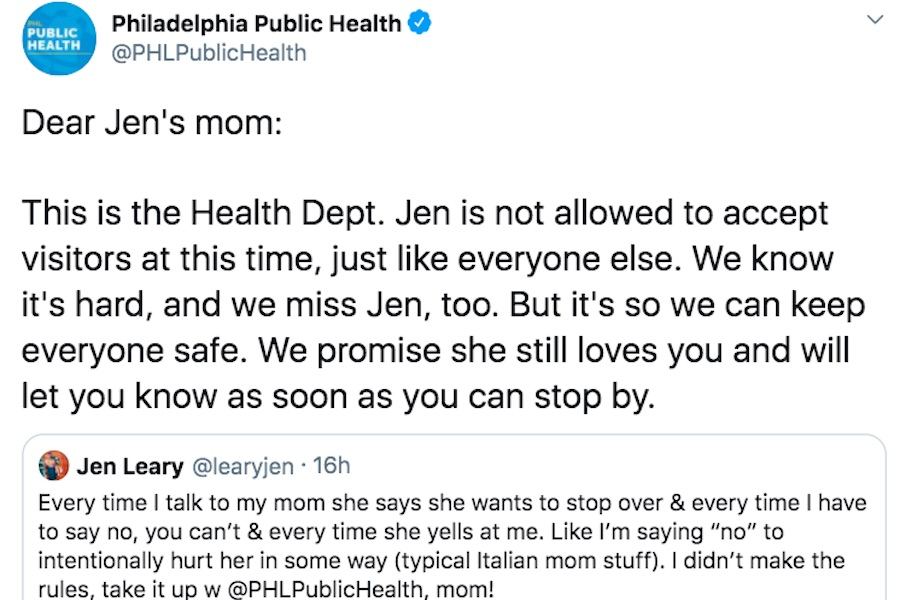The image size is (900, 600).
Task: Click the blue verified badge checkmark
Action: pyautogui.click(x=421, y=22)
